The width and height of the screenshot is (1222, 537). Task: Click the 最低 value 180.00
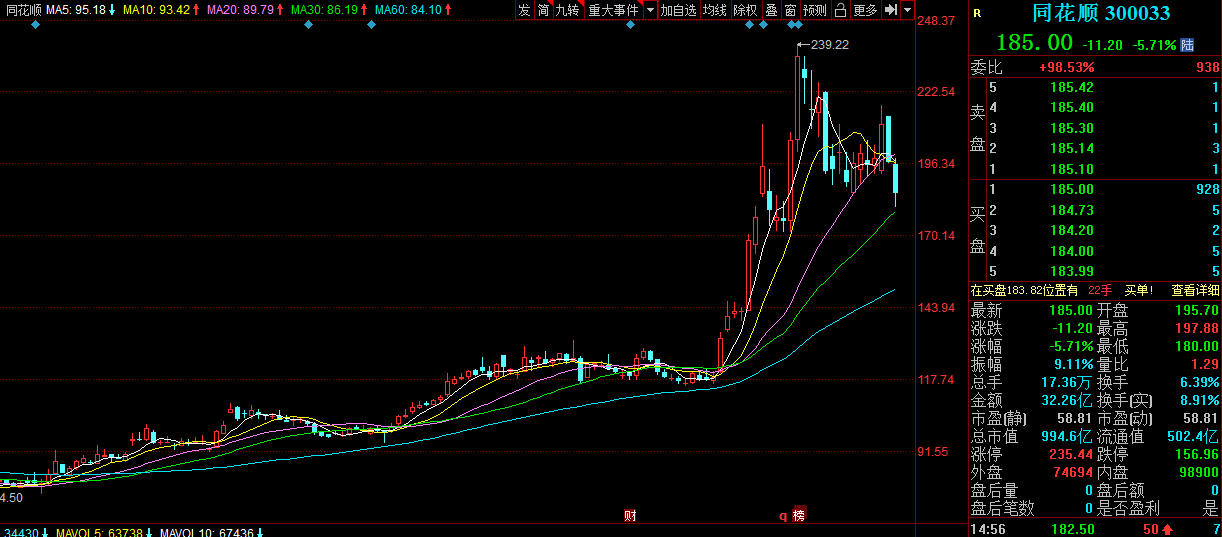tap(1198, 346)
